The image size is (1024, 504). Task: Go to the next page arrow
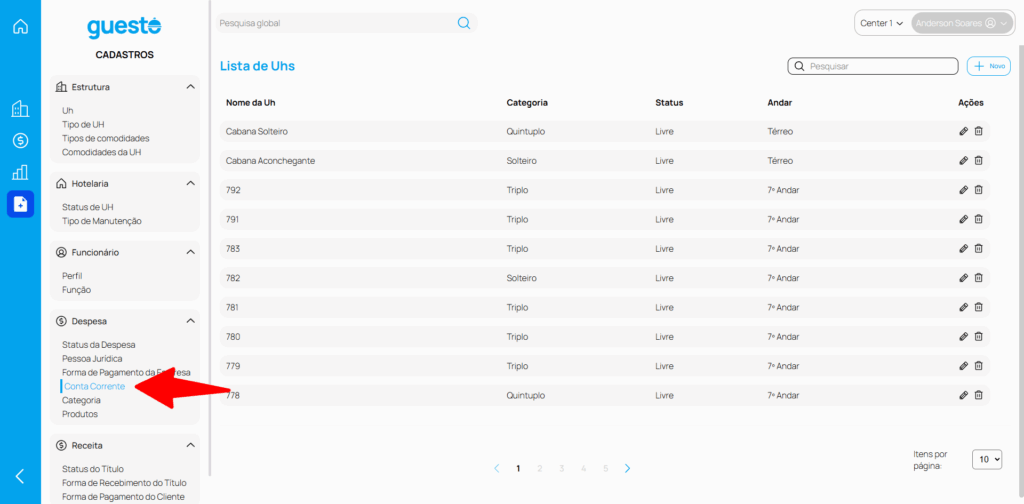(627, 468)
